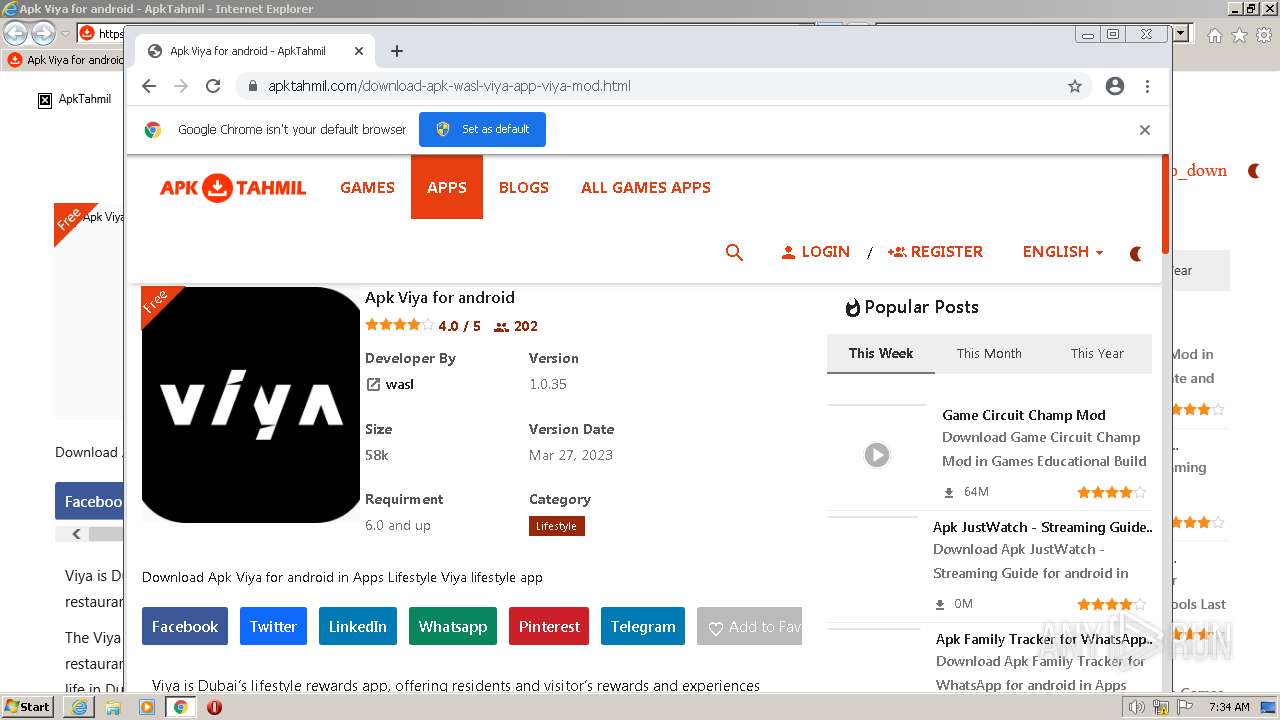This screenshot has width=1280, height=720.
Task: Click the 7:34 AM system clock
Action: [1229, 707]
